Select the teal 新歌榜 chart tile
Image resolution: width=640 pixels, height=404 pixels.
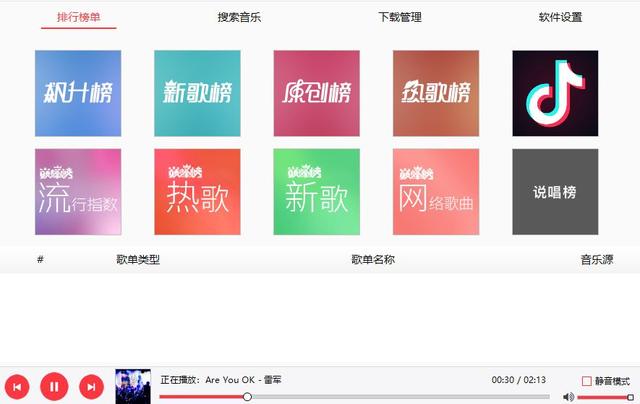pyautogui.click(x=197, y=93)
